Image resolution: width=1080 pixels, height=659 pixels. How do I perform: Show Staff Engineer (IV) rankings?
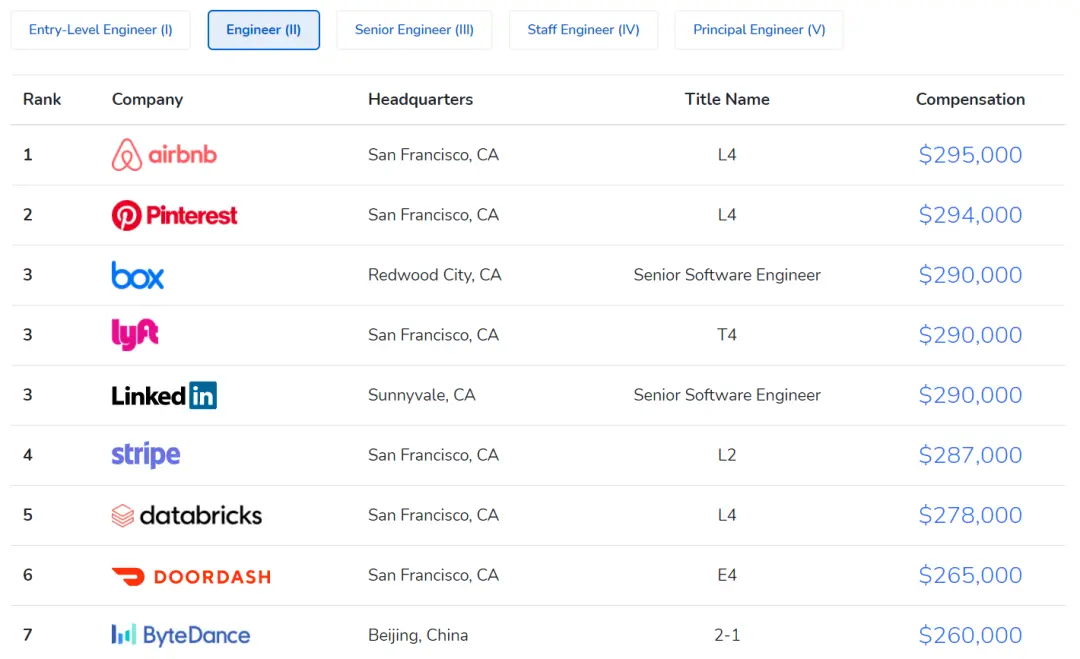click(583, 30)
